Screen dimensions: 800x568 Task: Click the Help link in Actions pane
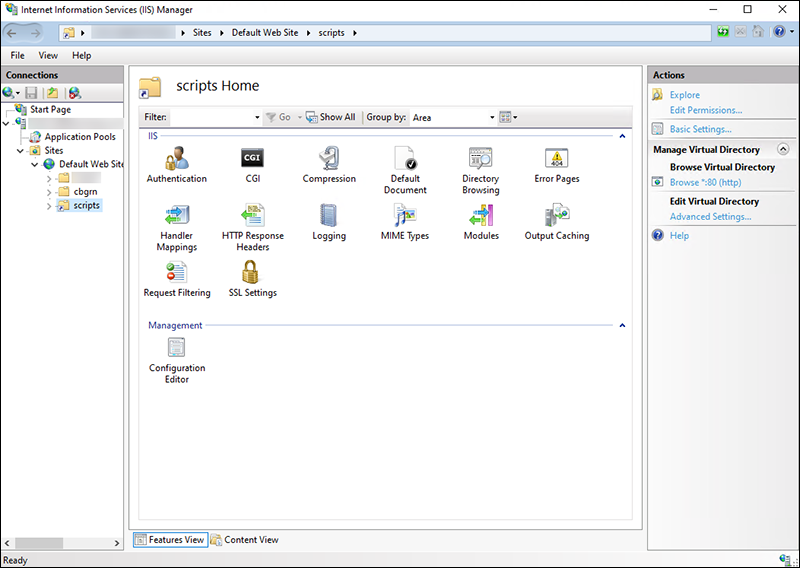679,235
